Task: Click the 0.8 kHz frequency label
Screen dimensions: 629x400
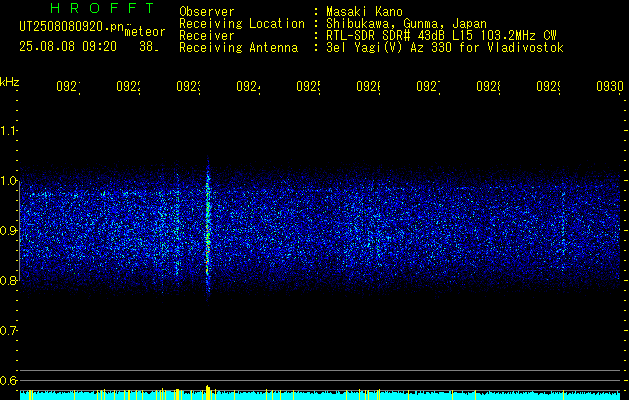Action: tap(9, 280)
